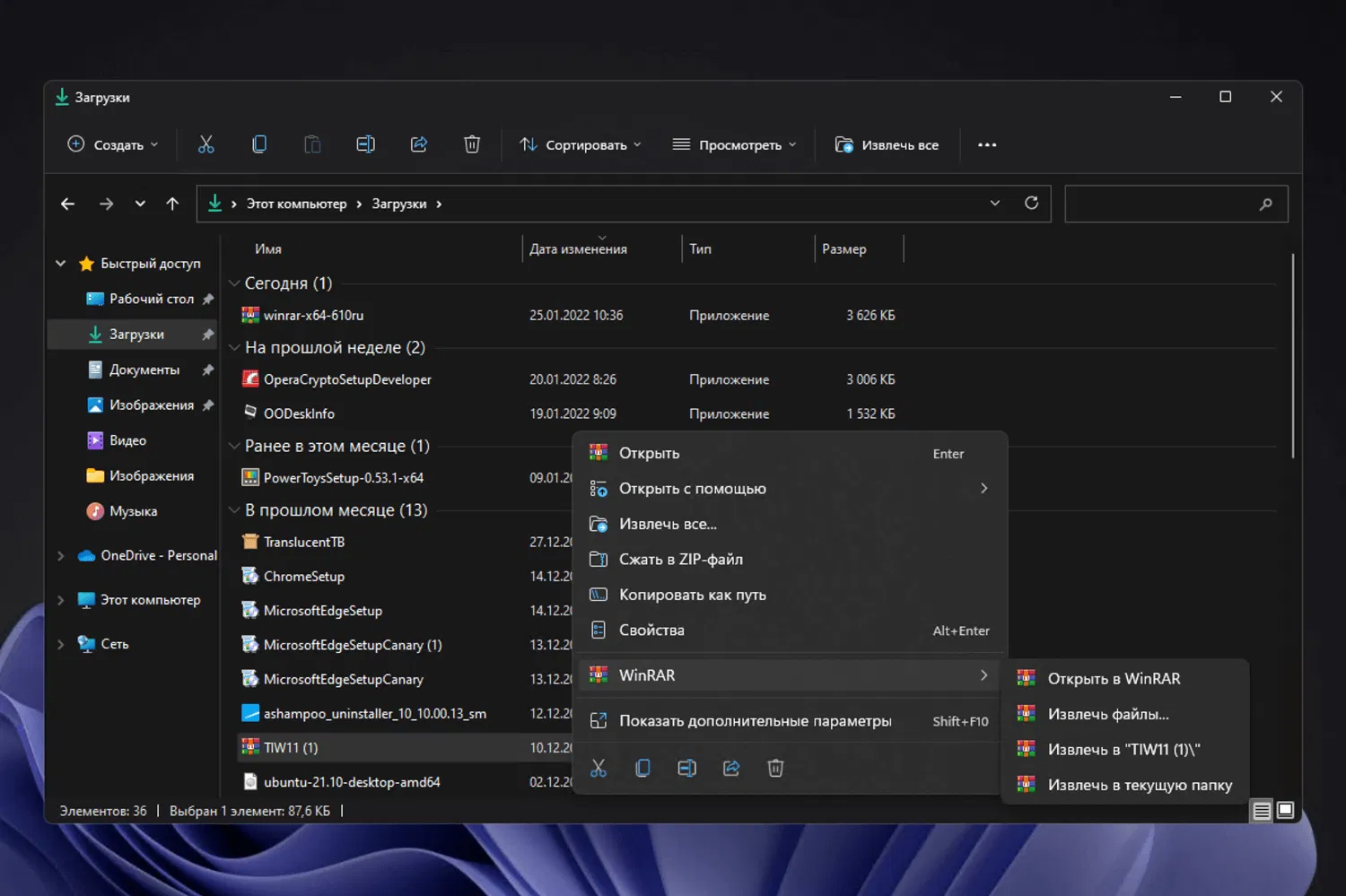Viewport: 1346px width, 896px height.
Task: Collapse the Сегодня (1) group
Action: click(x=234, y=283)
